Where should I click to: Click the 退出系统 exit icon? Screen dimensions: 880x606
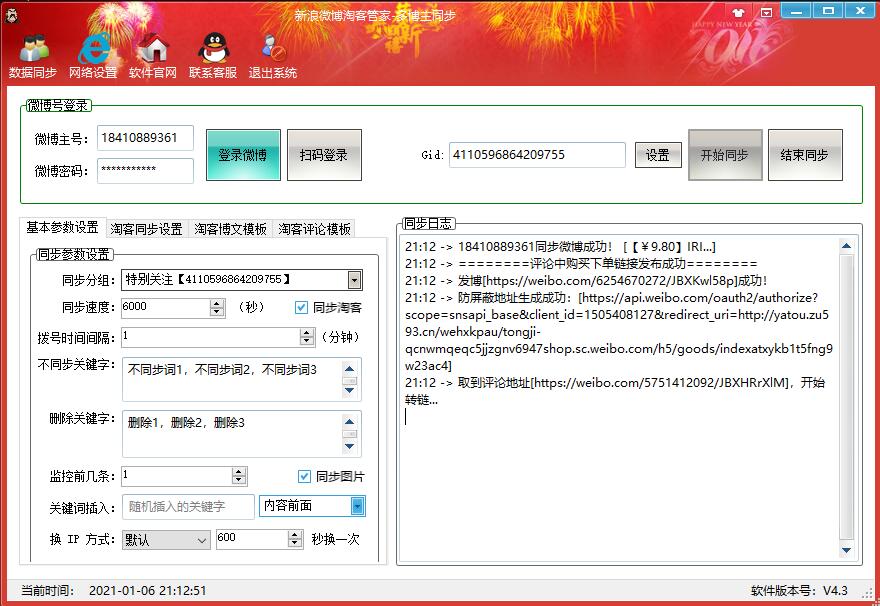click(273, 56)
